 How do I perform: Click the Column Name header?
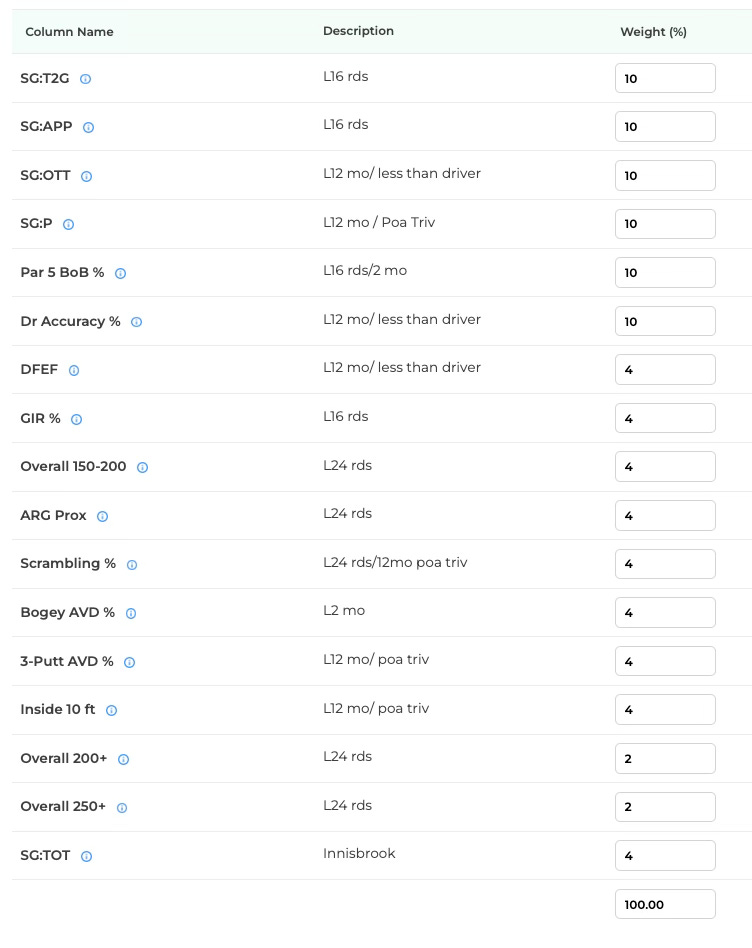click(70, 32)
